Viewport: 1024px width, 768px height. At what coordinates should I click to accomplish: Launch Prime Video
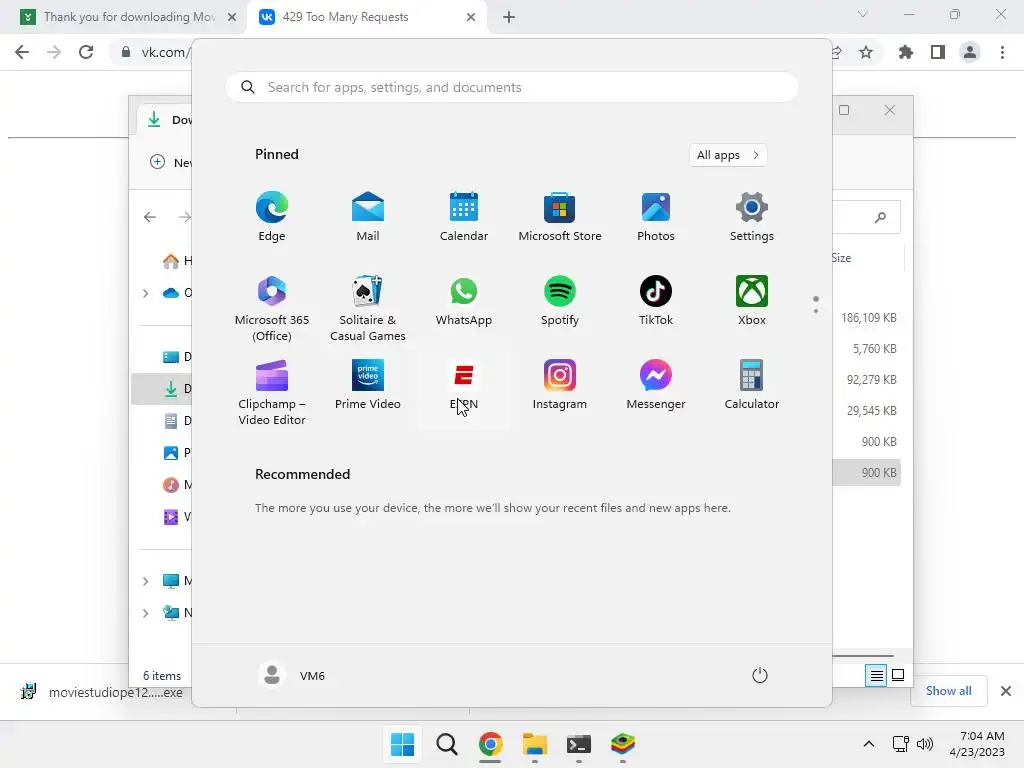pos(368,385)
